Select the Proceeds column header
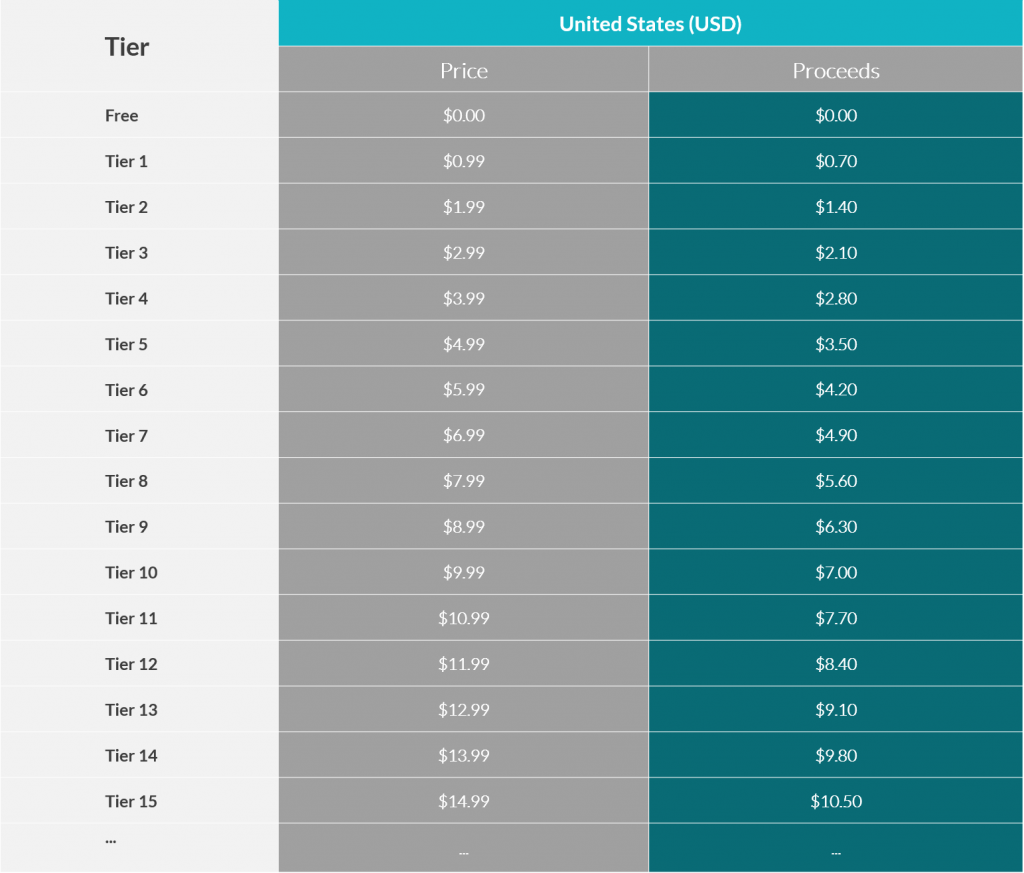The width and height of the screenshot is (1024, 873). click(836, 70)
